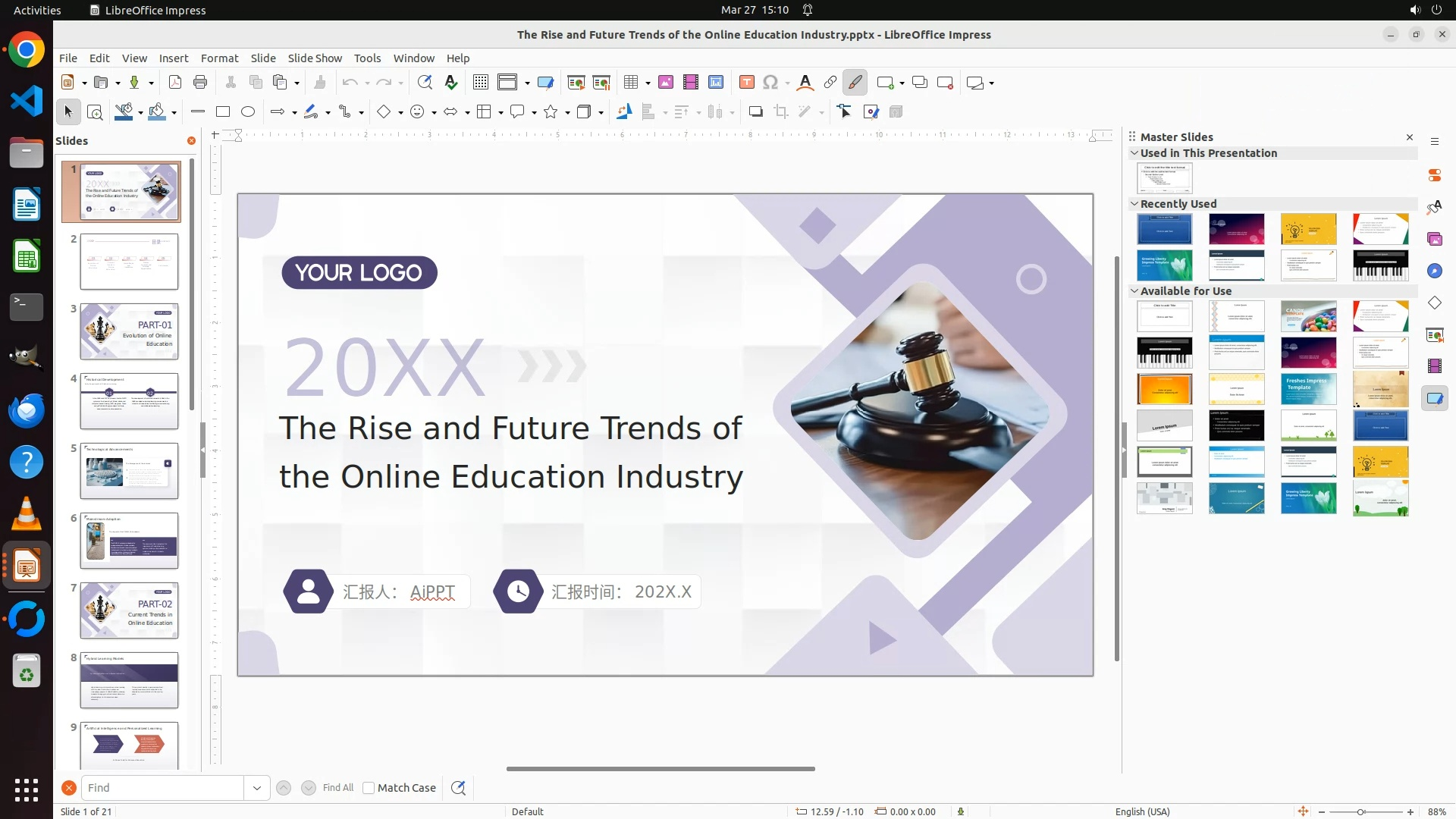Open the Format menu
Image resolution: width=1456 pixels, height=819 pixels.
(219, 58)
